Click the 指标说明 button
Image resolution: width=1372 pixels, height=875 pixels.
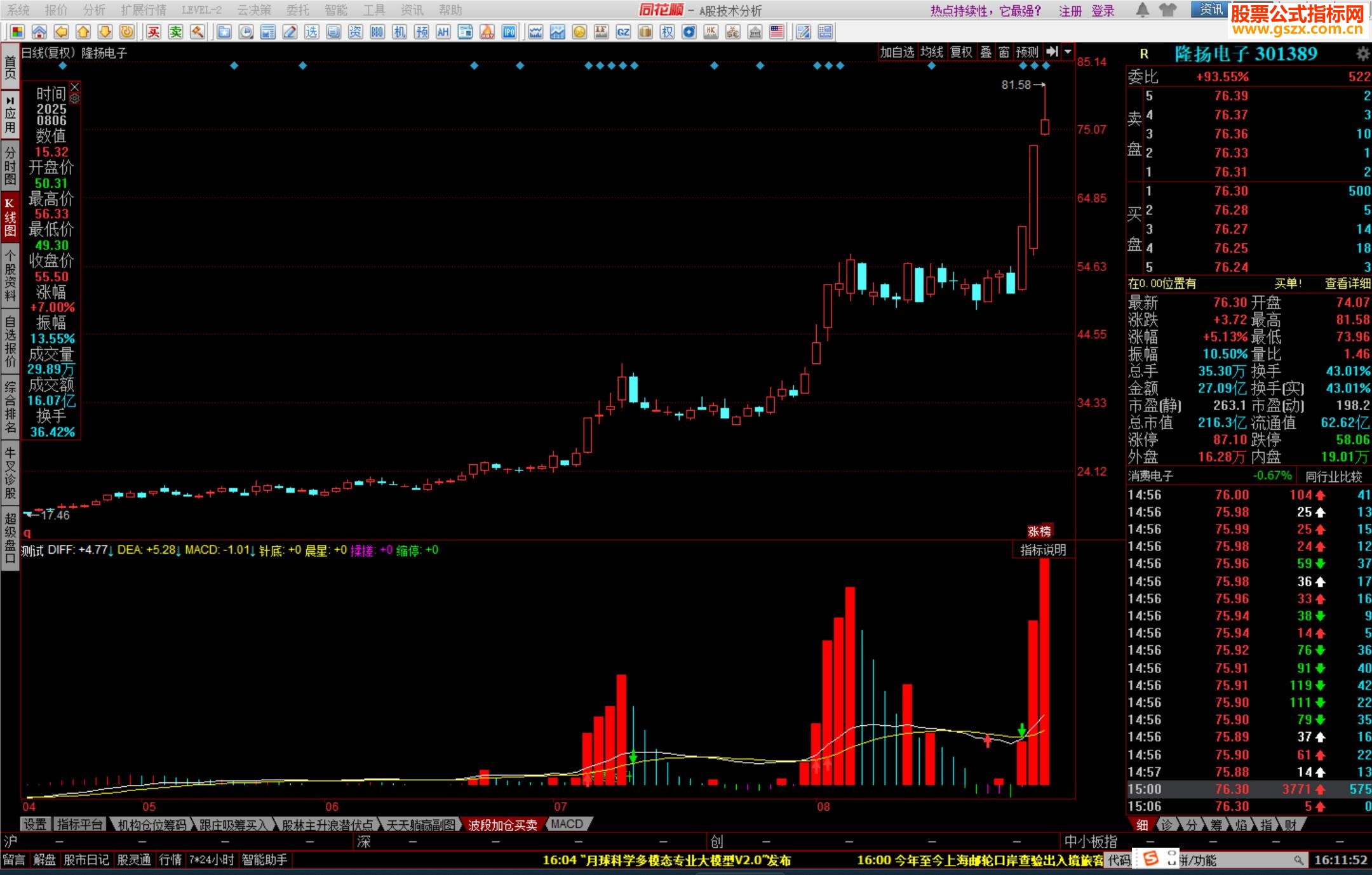[1042, 550]
